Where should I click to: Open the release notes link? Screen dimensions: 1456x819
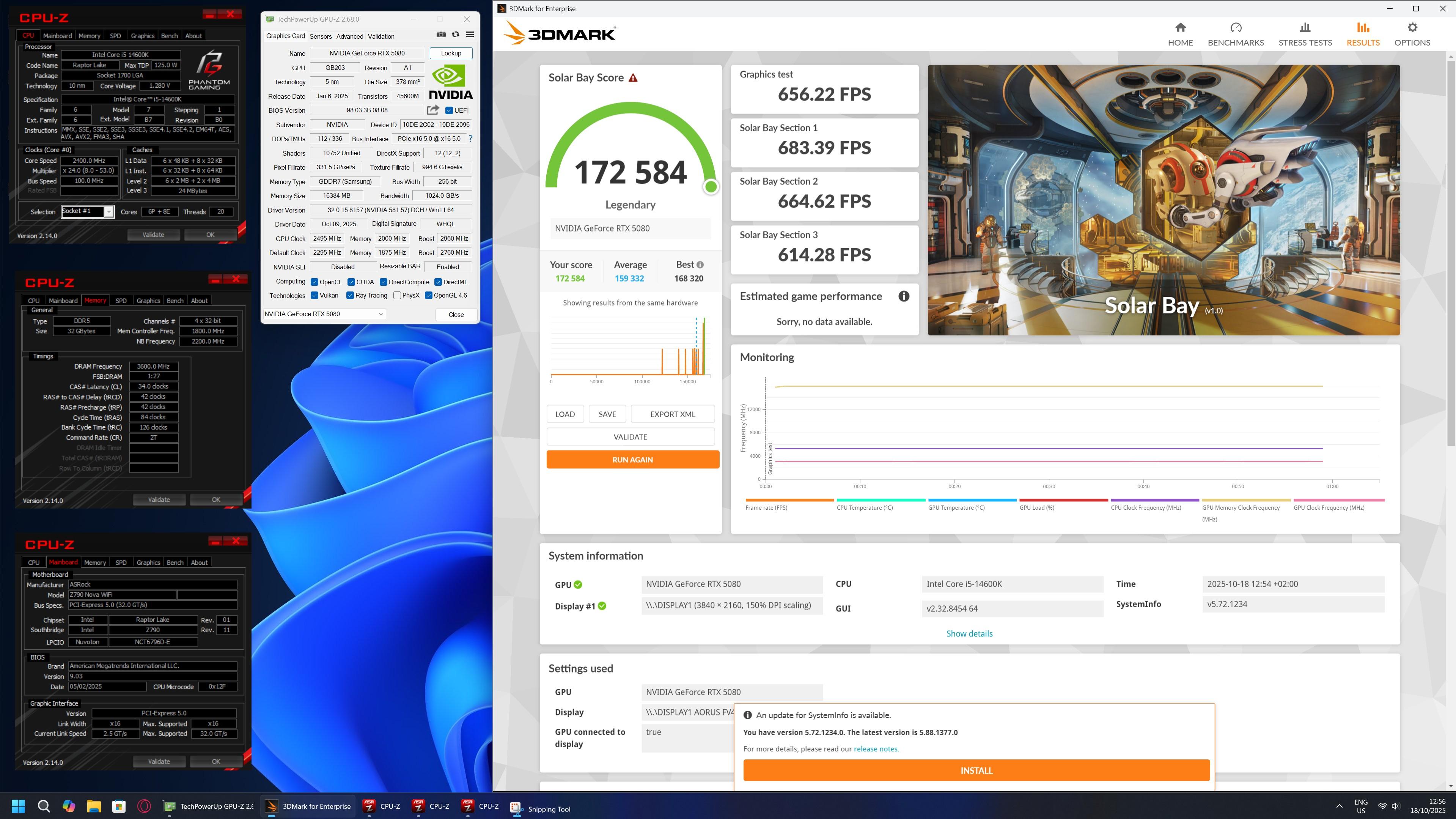(876, 749)
